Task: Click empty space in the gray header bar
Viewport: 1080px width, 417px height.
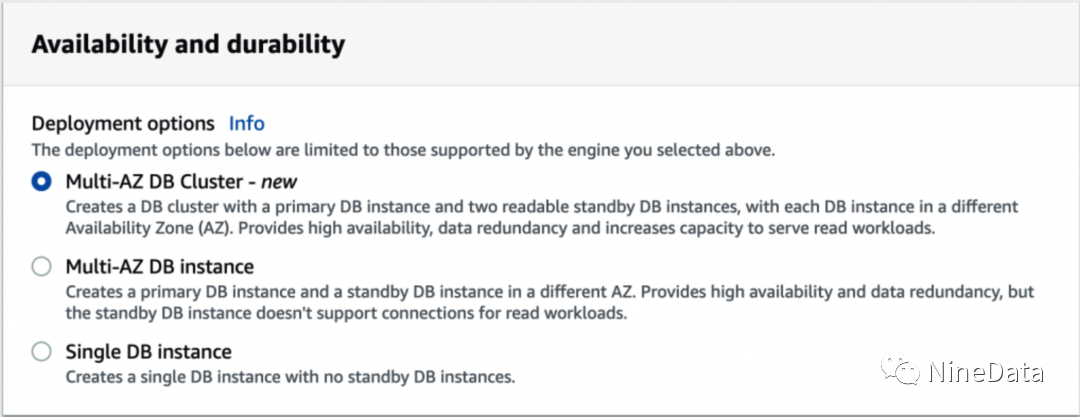Action: (x=700, y=45)
